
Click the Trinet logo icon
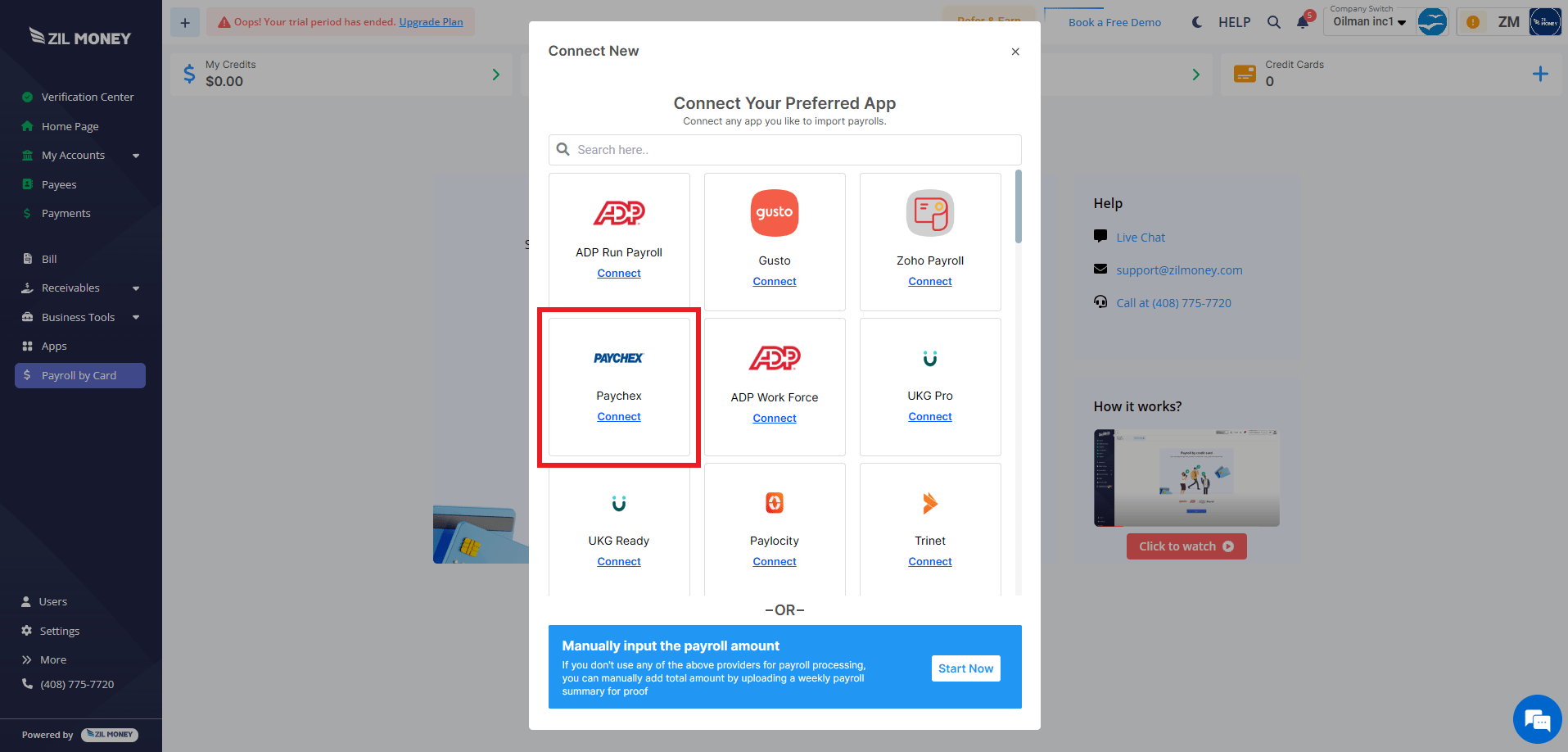[929, 503]
